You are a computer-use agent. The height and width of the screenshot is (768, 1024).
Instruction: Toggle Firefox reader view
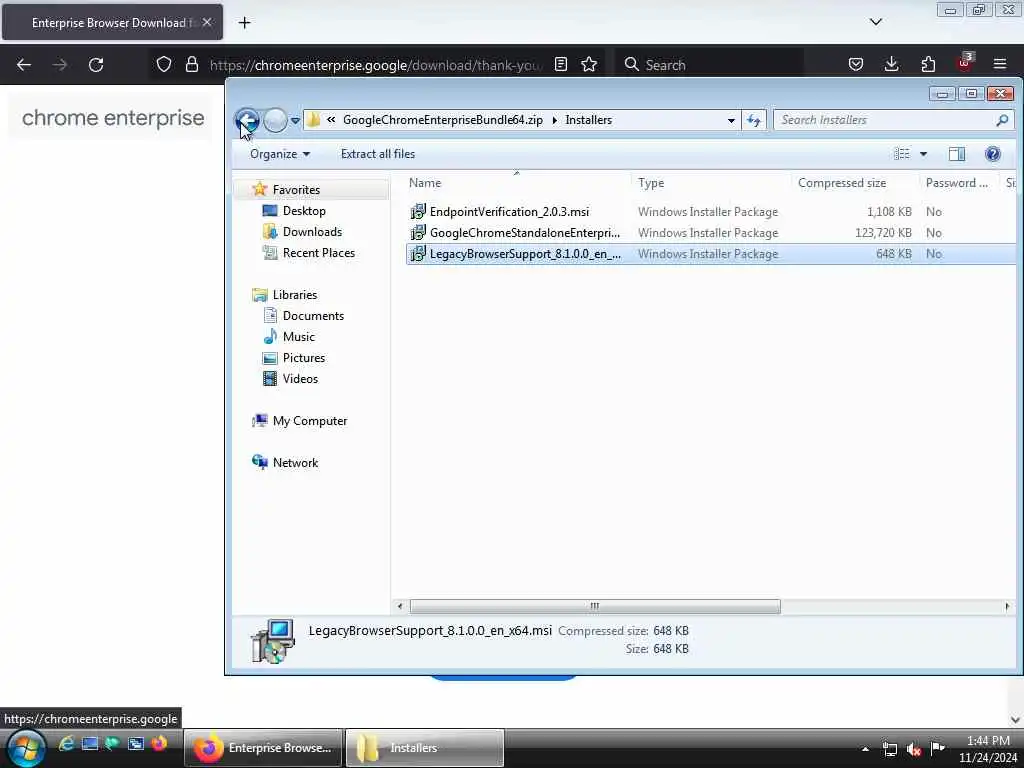click(560, 64)
